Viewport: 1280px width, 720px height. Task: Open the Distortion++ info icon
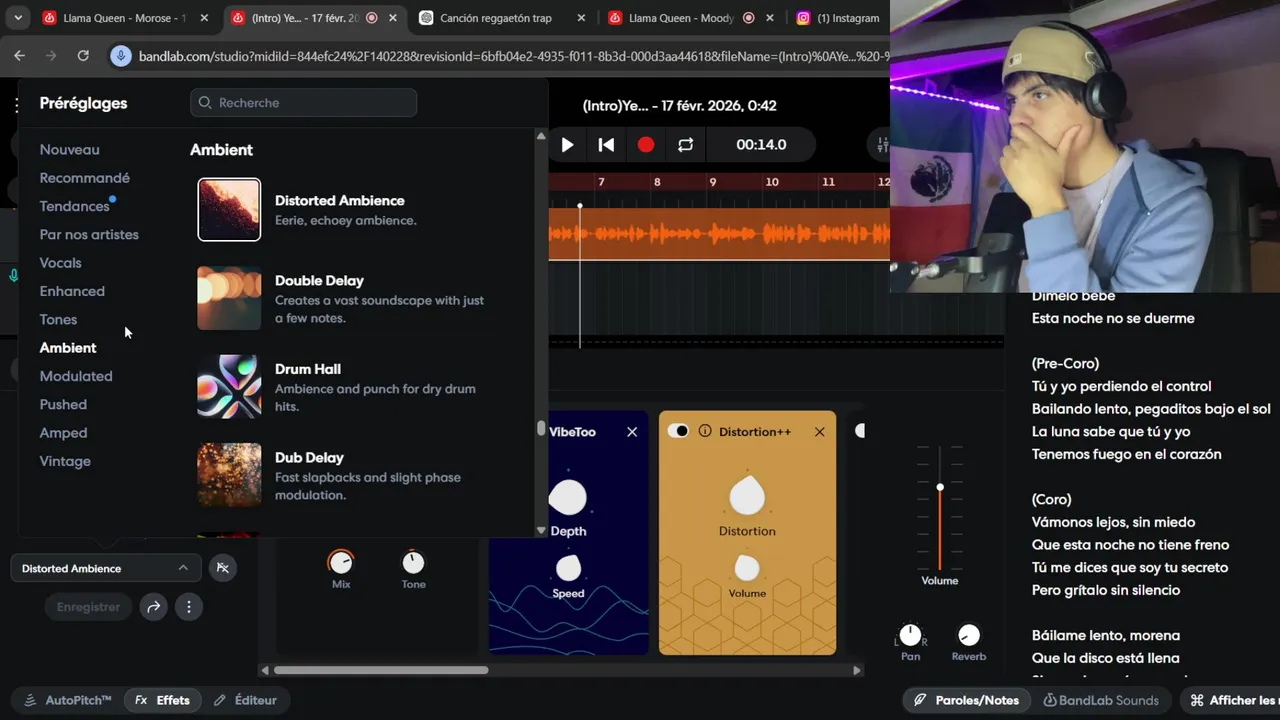click(705, 431)
